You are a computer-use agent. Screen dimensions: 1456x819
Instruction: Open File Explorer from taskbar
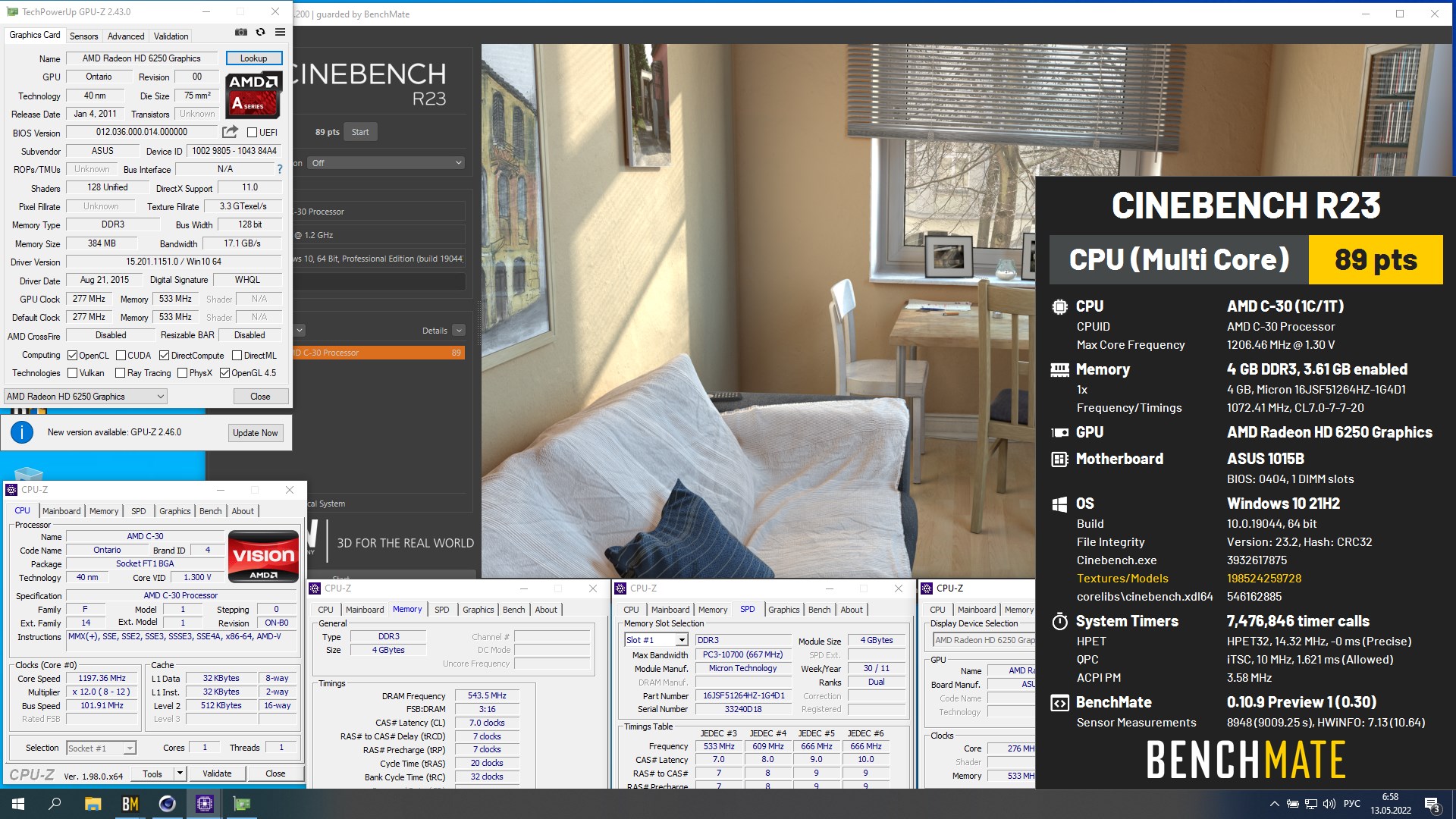[x=93, y=804]
